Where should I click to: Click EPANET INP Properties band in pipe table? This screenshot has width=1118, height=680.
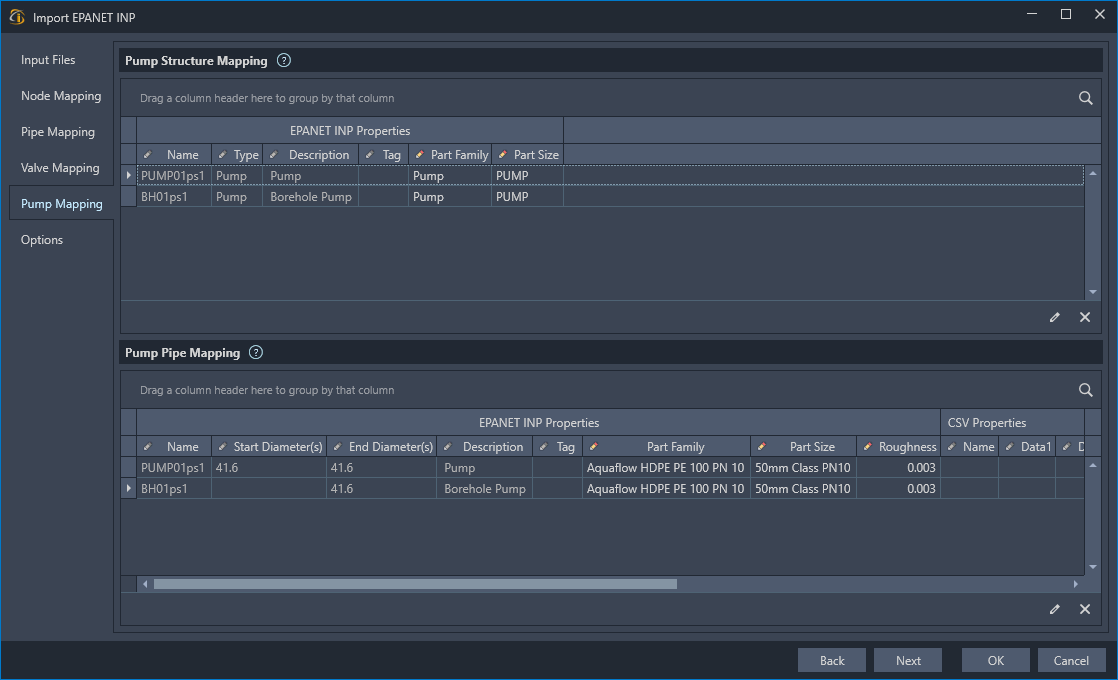coord(538,423)
